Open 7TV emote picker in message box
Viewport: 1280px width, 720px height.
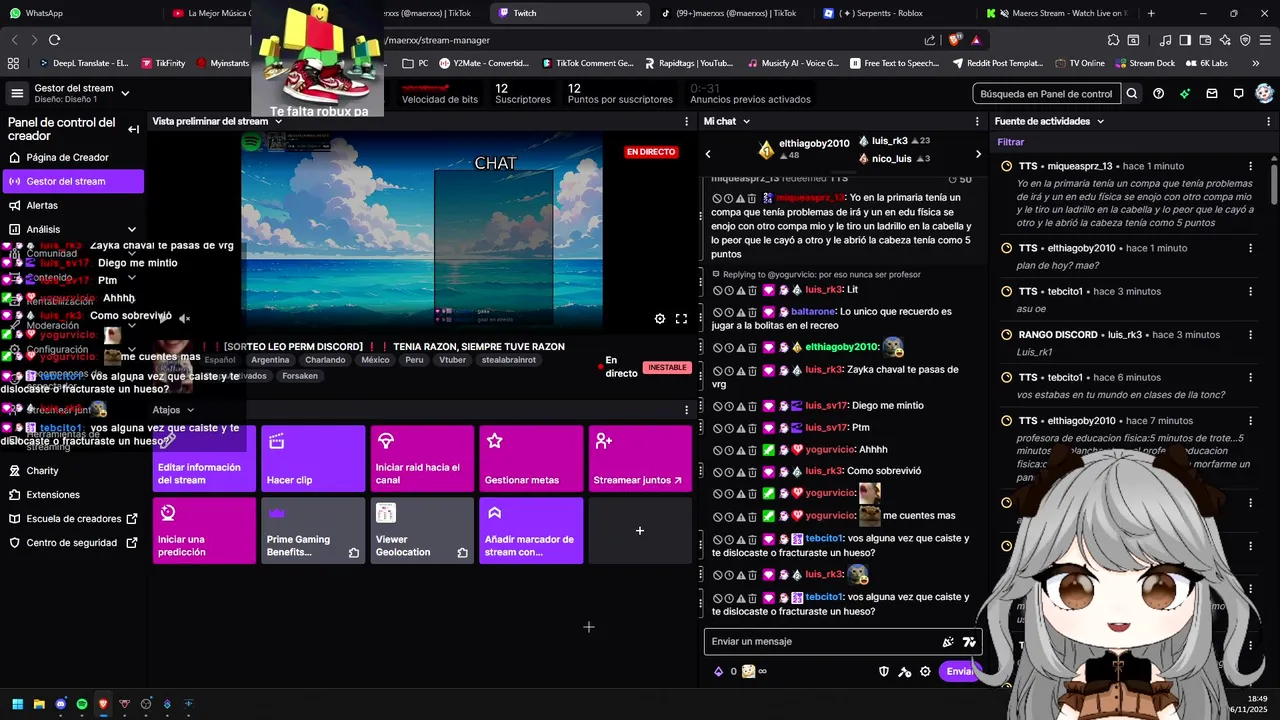(969, 642)
